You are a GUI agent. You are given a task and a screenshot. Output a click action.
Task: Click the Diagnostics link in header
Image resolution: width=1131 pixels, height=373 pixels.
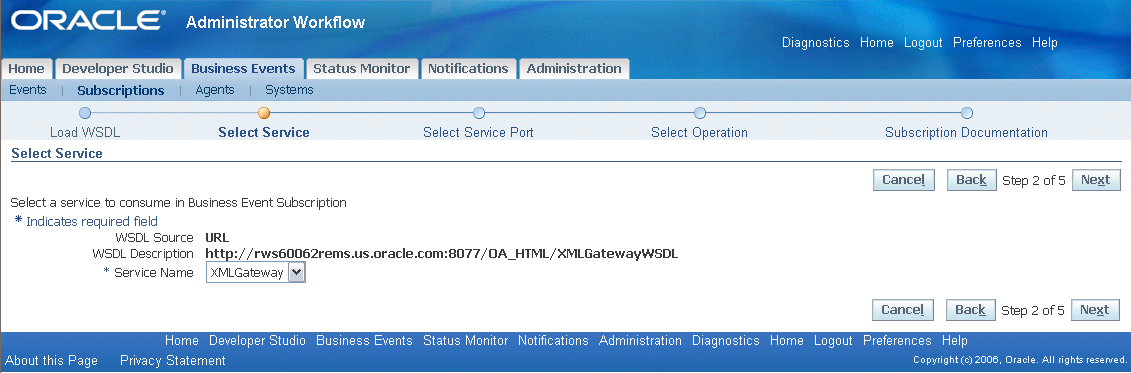coord(816,43)
